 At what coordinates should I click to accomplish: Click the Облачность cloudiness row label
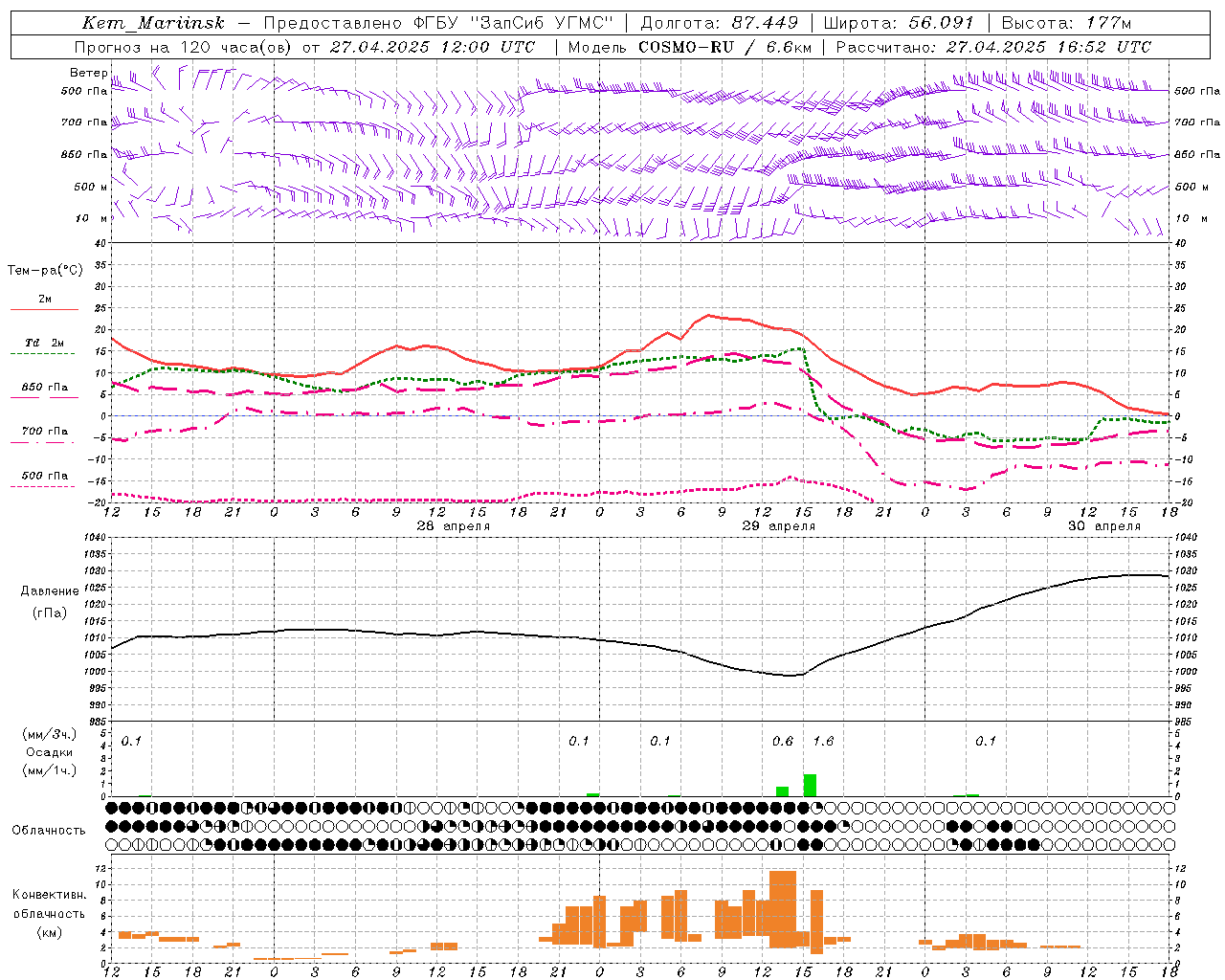(x=49, y=831)
